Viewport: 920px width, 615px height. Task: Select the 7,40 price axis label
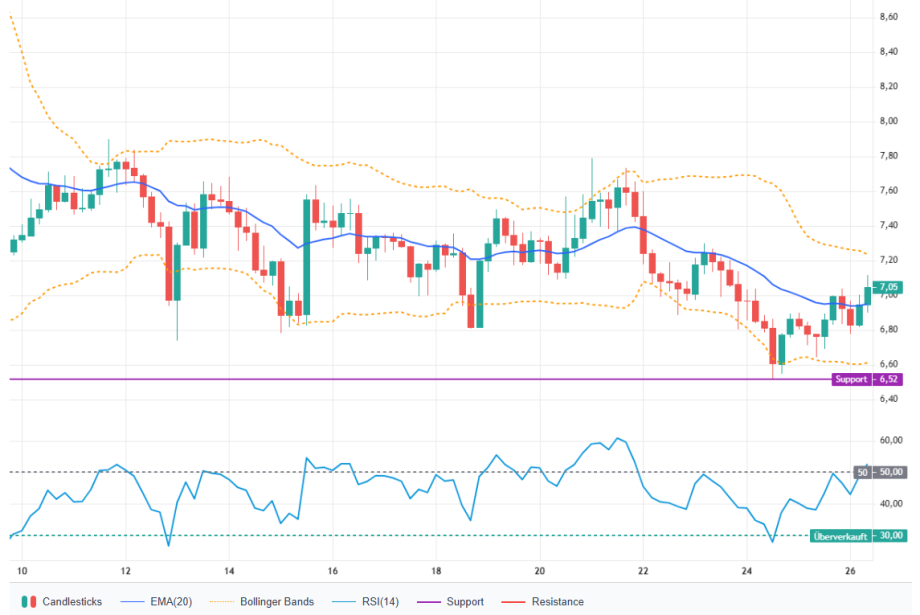(x=888, y=225)
